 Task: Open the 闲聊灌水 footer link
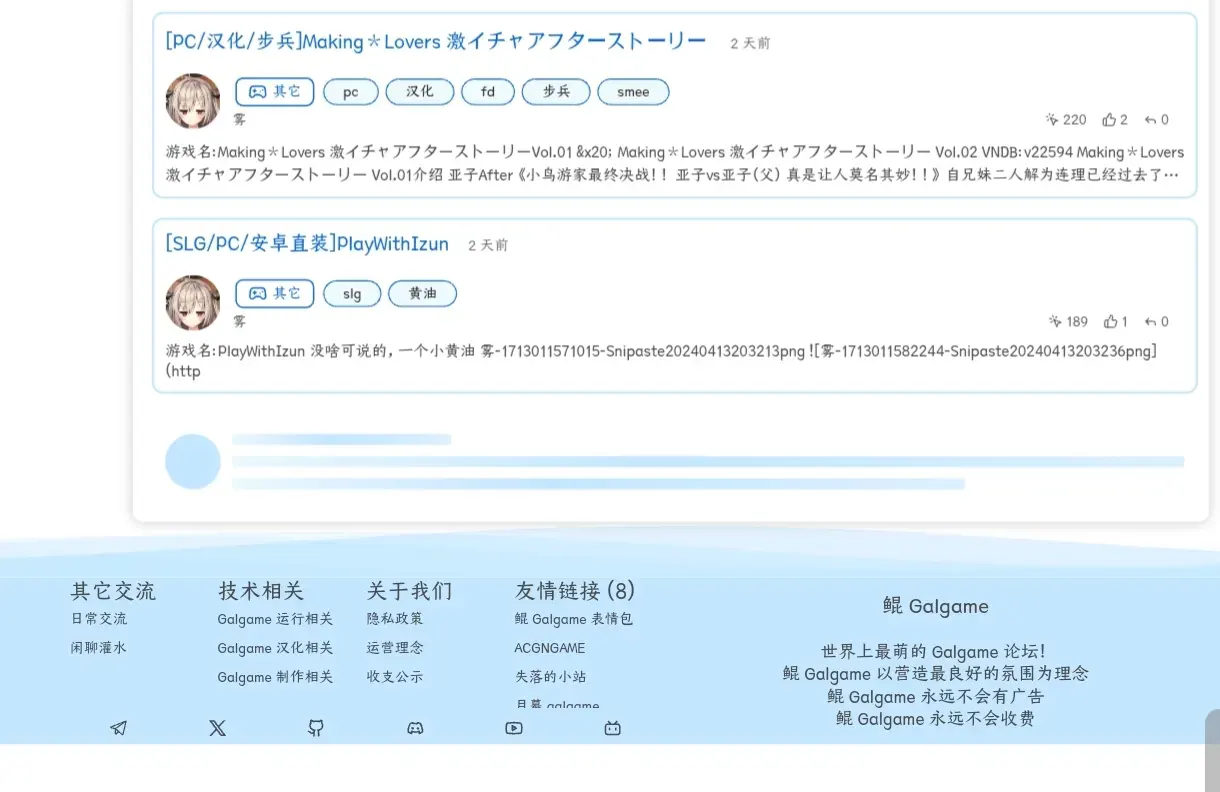coord(99,648)
